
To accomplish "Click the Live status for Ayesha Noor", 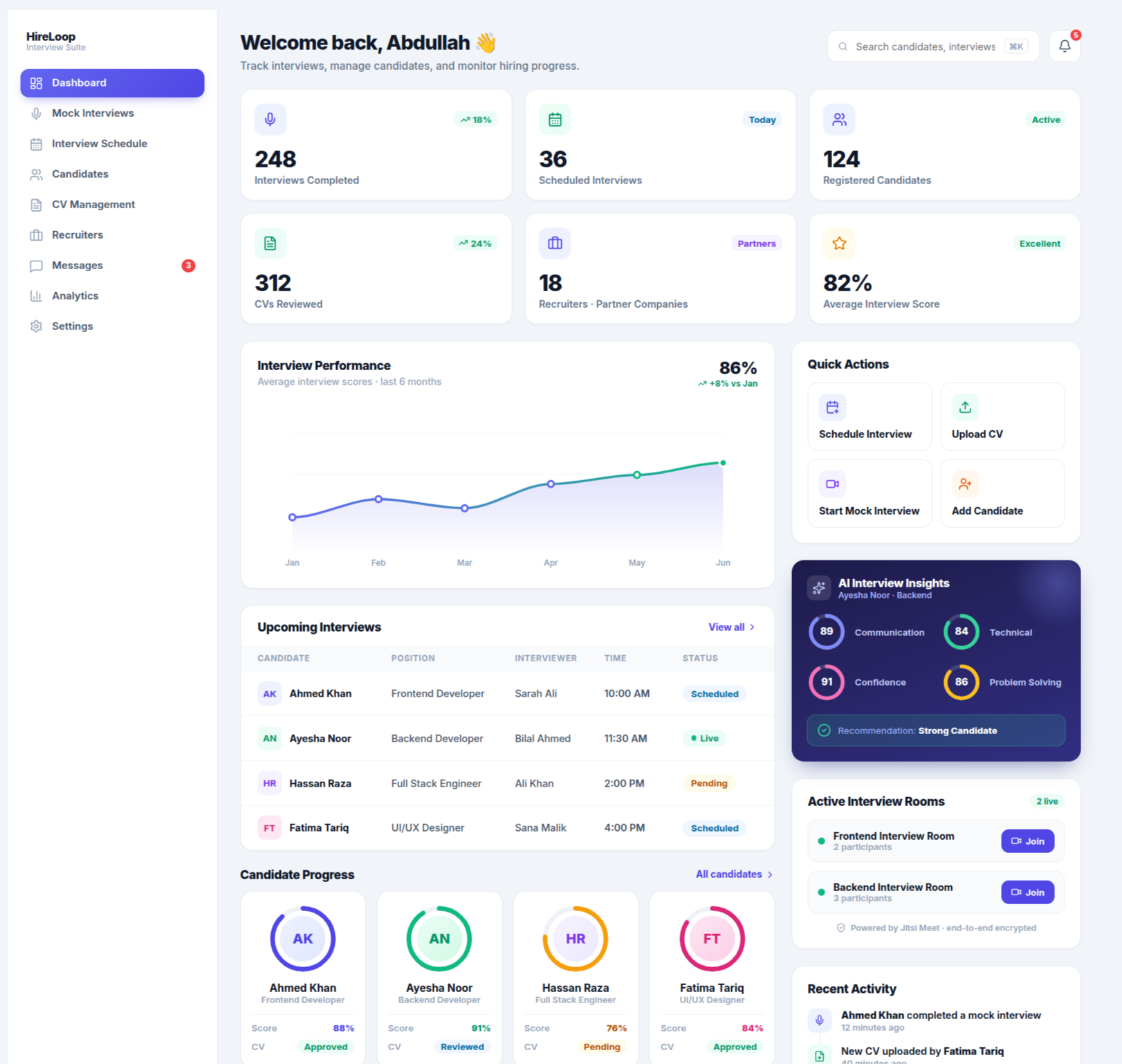I will coord(704,739).
